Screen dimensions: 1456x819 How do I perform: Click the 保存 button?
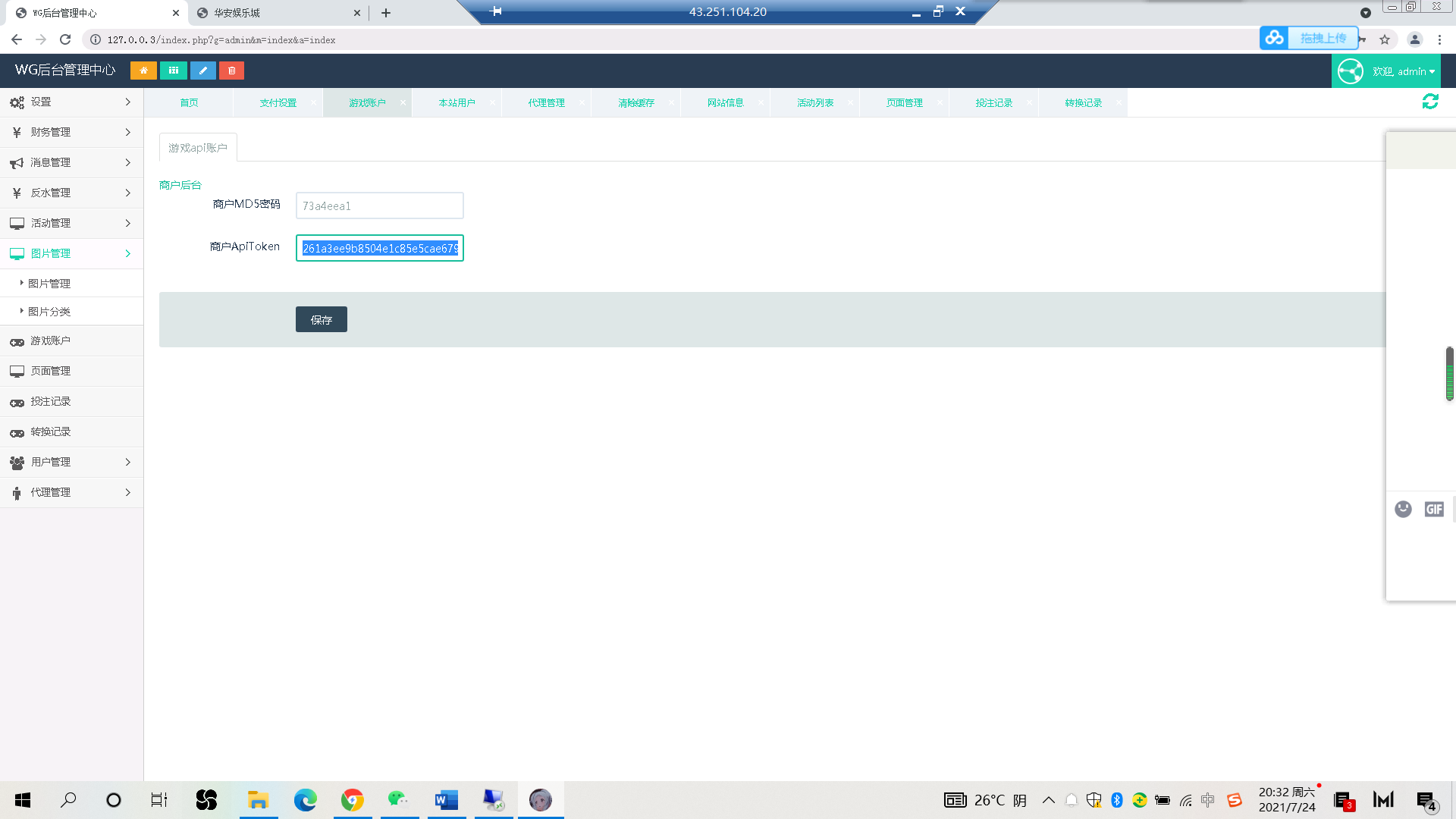322,319
